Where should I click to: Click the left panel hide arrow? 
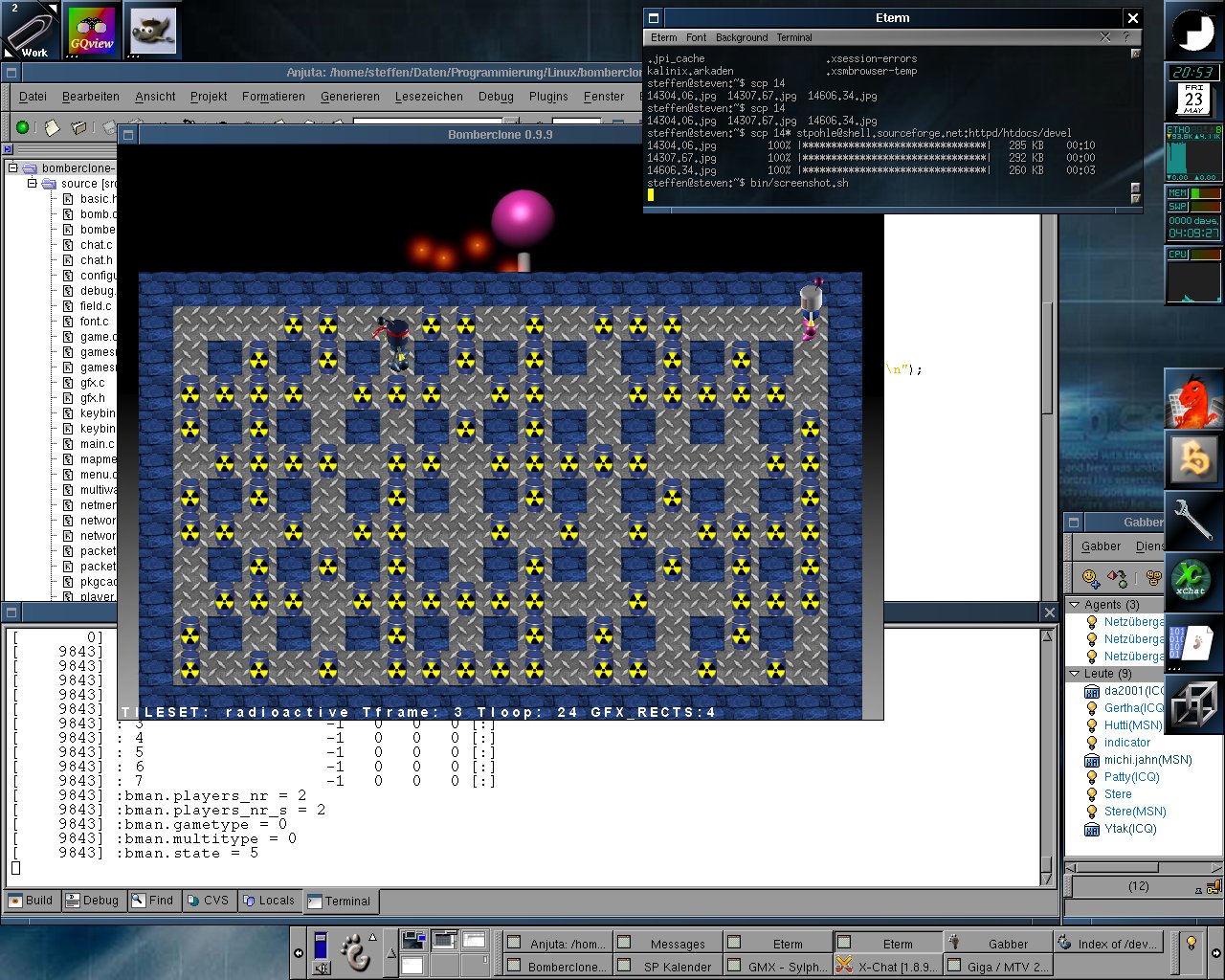[x=298, y=953]
